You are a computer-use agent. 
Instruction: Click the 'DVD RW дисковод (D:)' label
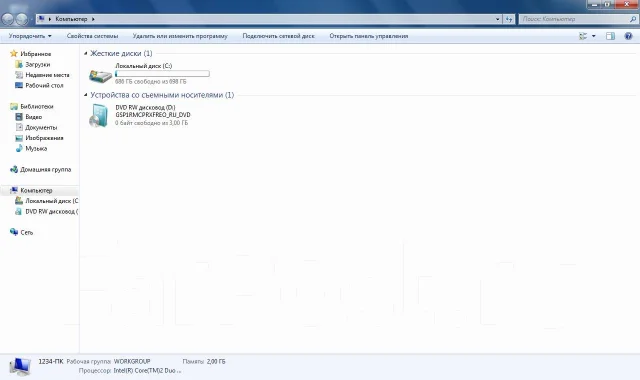pos(145,107)
